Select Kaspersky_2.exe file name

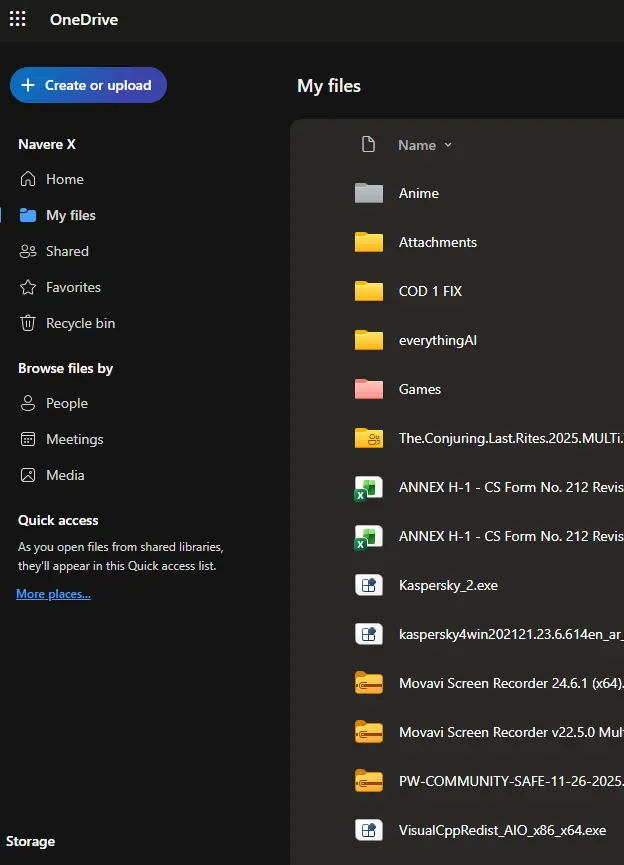[x=448, y=585]
